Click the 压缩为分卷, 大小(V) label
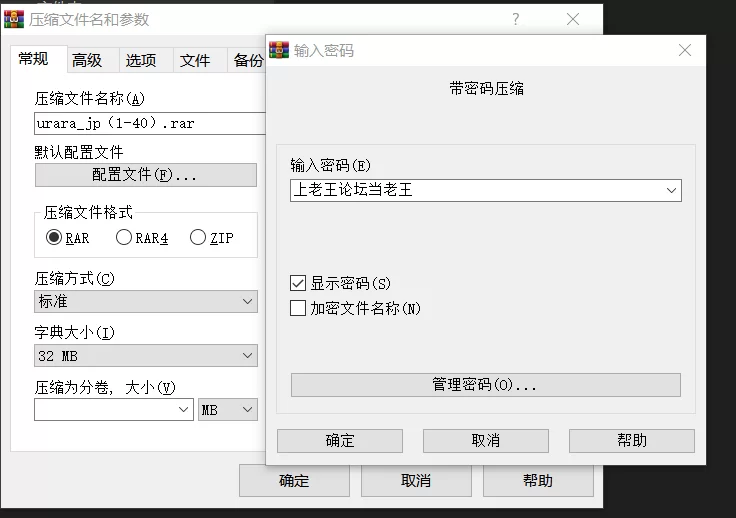 tap(105, 388)
